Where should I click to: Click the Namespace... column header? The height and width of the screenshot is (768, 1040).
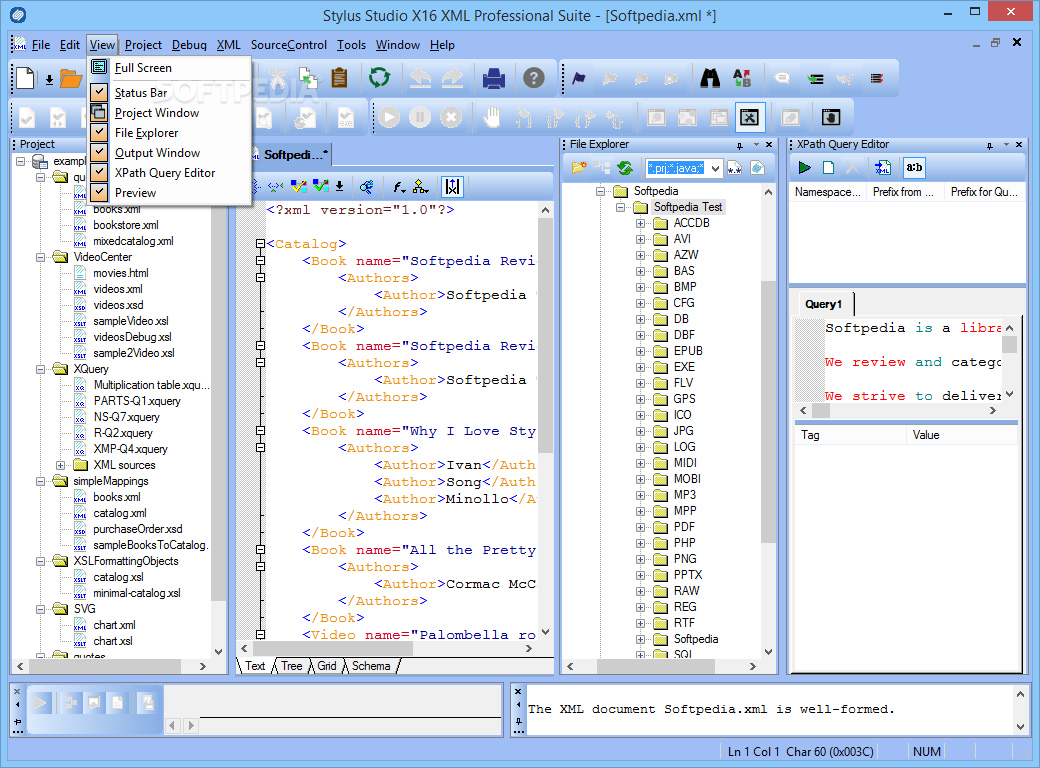(x=828, y=192)
